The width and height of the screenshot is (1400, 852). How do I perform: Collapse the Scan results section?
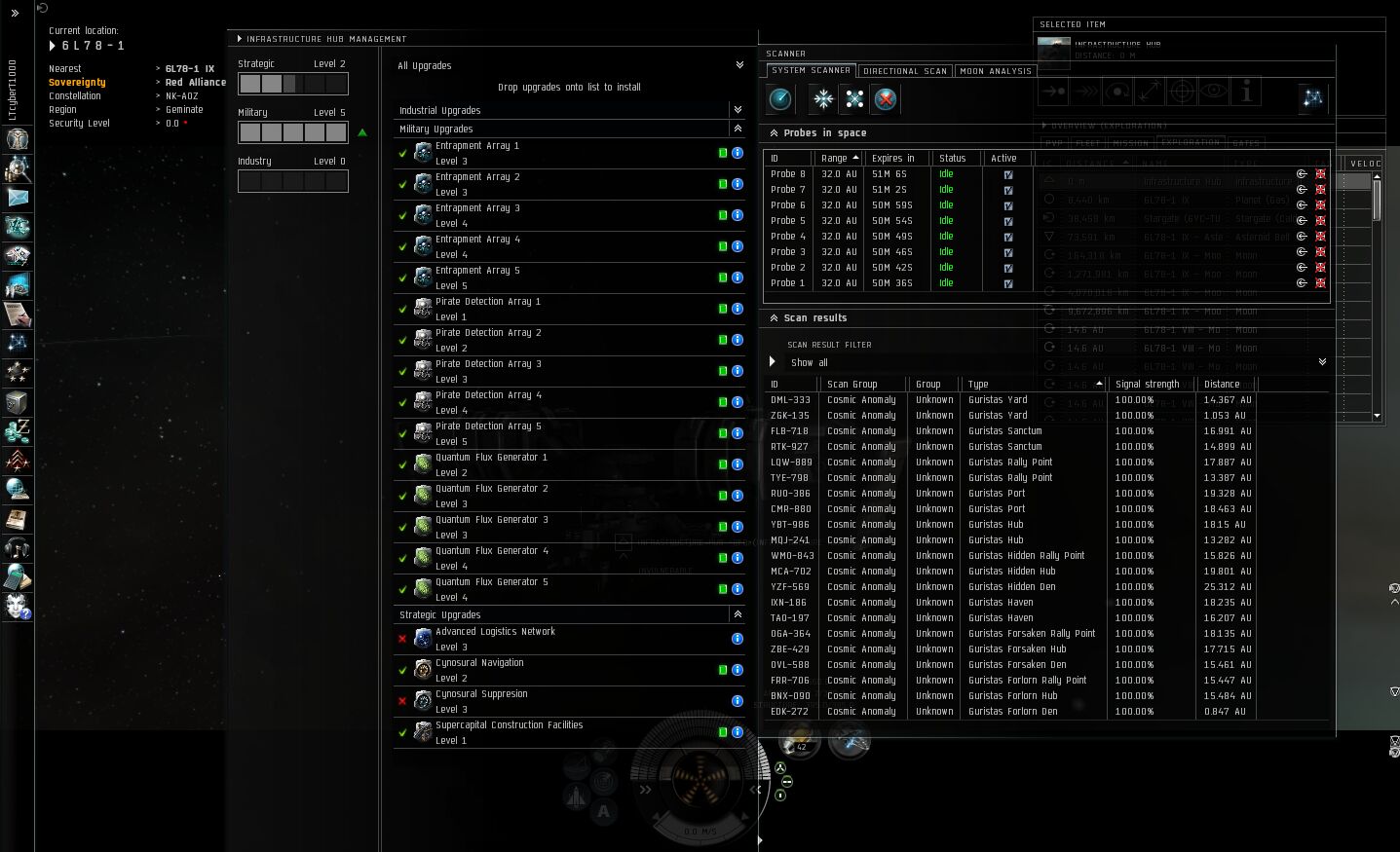[774, 317]
